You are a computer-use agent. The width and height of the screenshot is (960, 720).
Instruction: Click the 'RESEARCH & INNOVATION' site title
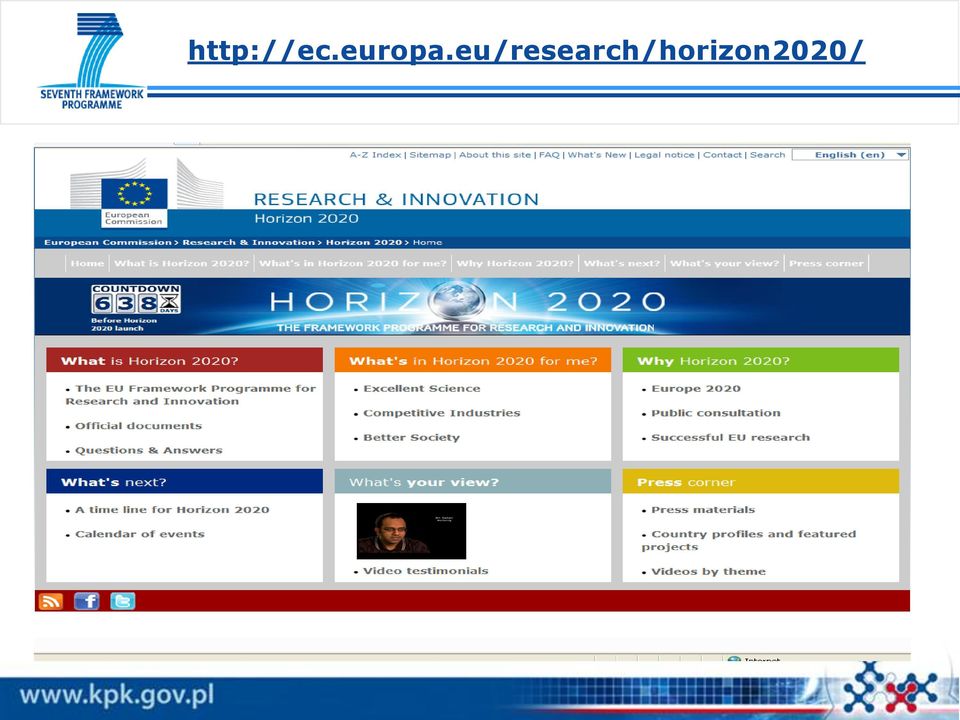pyautogui.click(x=396, y=199)
